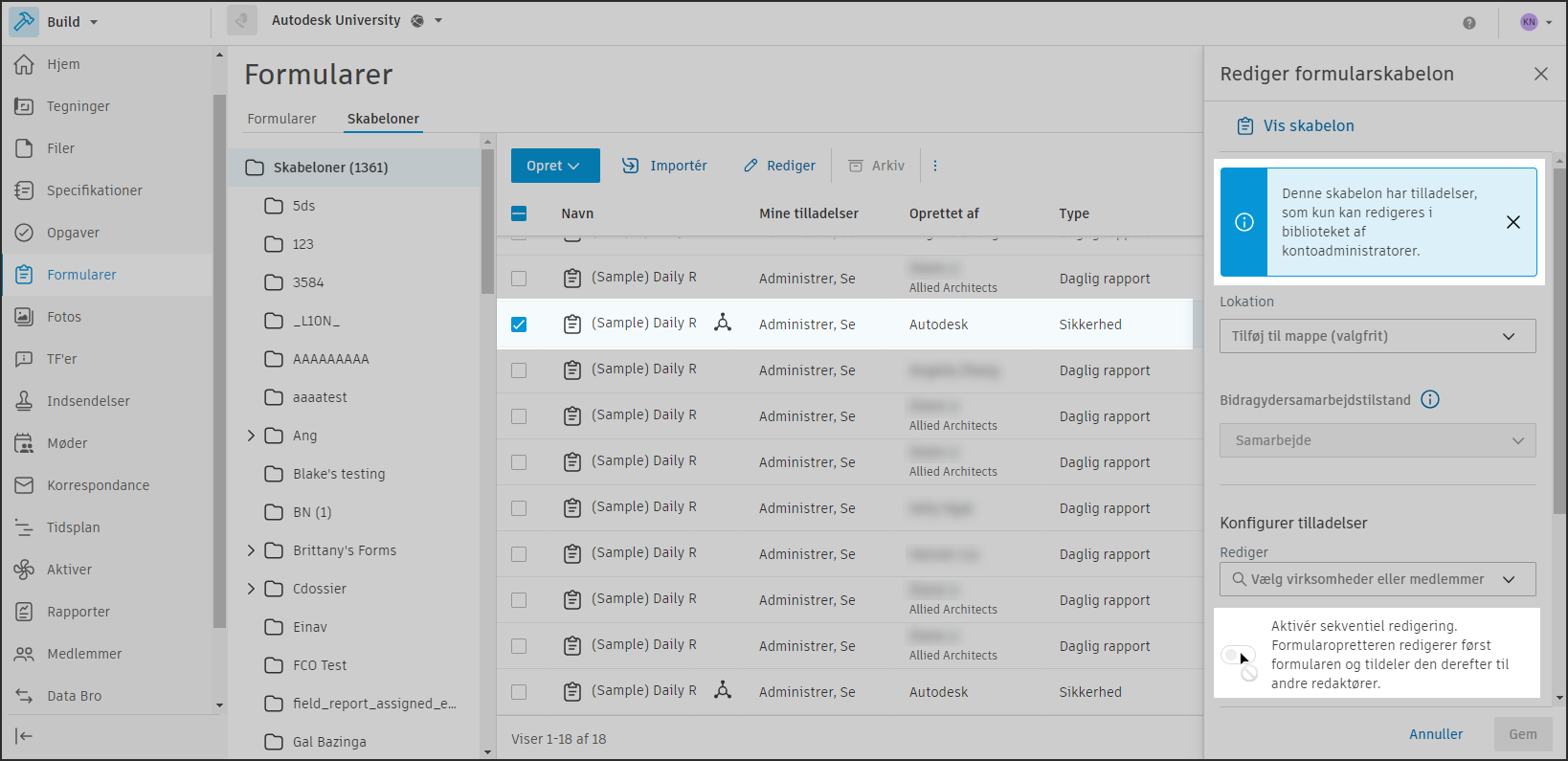The image size is (1568, 761).
Task: Open the Filer files icon
Action: (x=24, y=148)
